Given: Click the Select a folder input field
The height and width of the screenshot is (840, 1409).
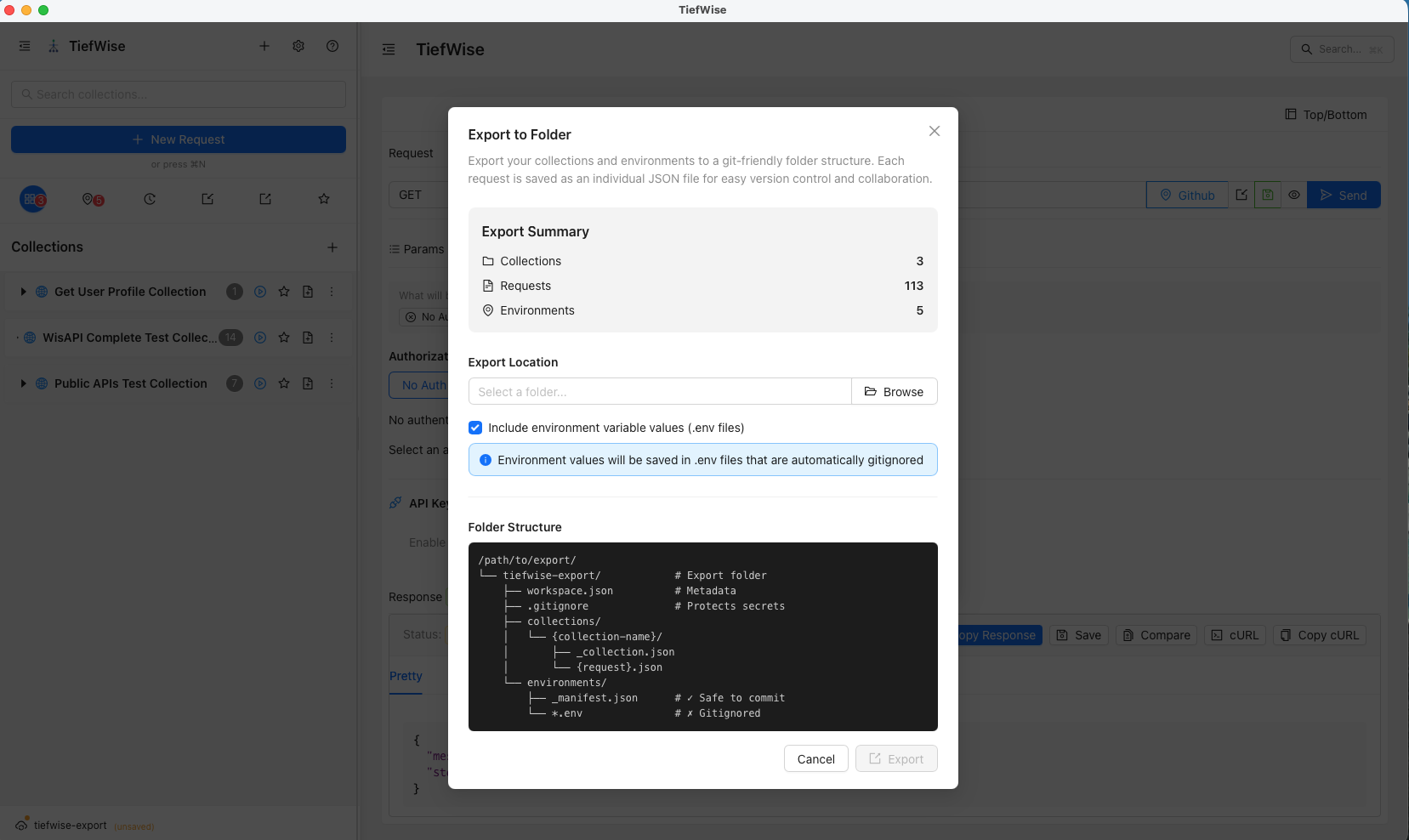Looking at the screenshot, I should 660,391.
